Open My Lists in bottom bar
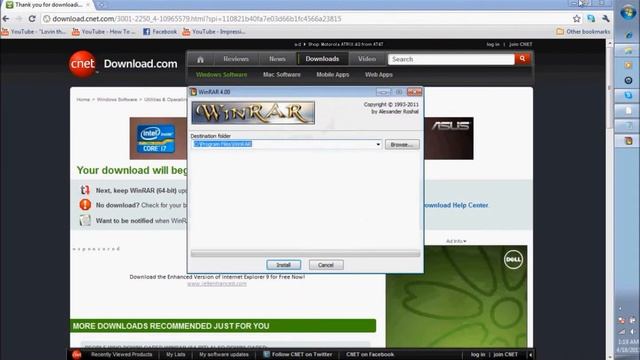The height and width of the screenshot is (360, 640). coord(176,354)
